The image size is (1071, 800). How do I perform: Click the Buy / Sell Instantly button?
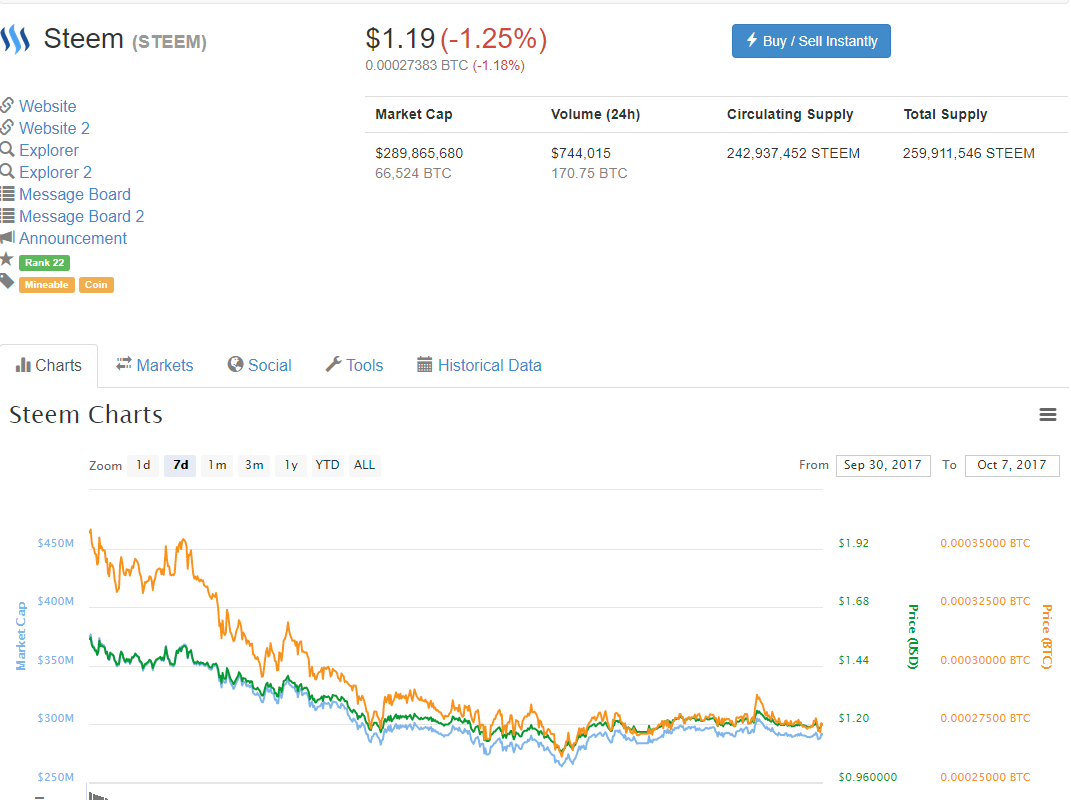pyautogui.click(x=811, y=41)
